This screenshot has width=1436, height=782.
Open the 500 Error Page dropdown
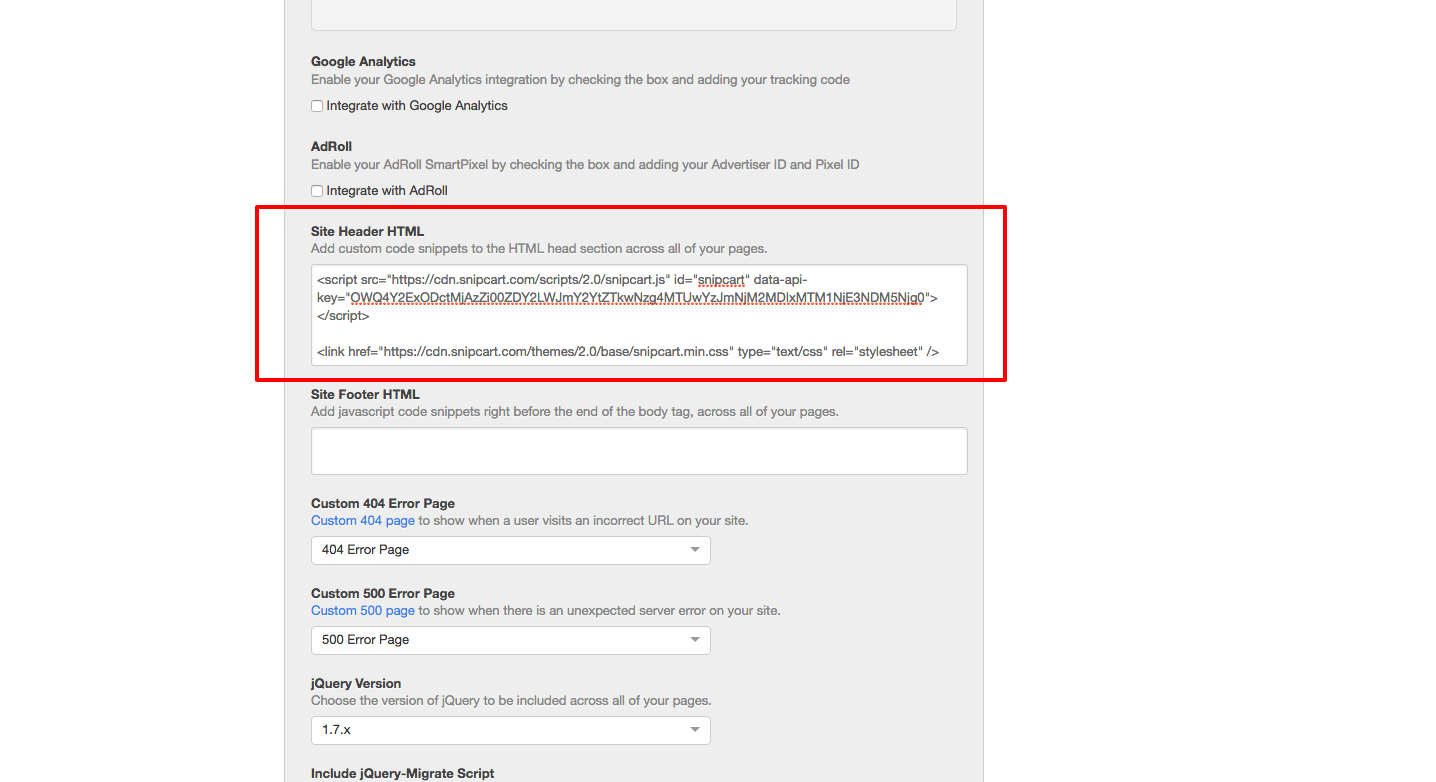(x=510, y=640)
